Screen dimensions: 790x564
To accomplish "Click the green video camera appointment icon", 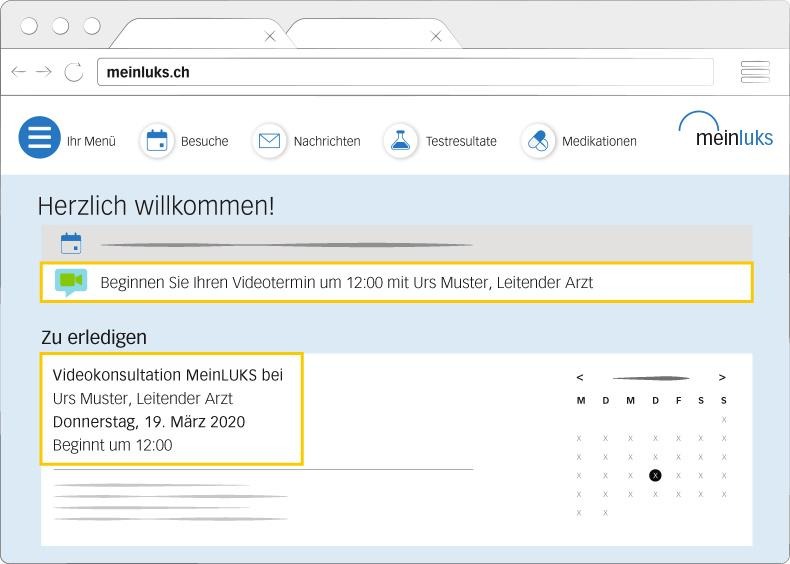I will coord(71,282).
